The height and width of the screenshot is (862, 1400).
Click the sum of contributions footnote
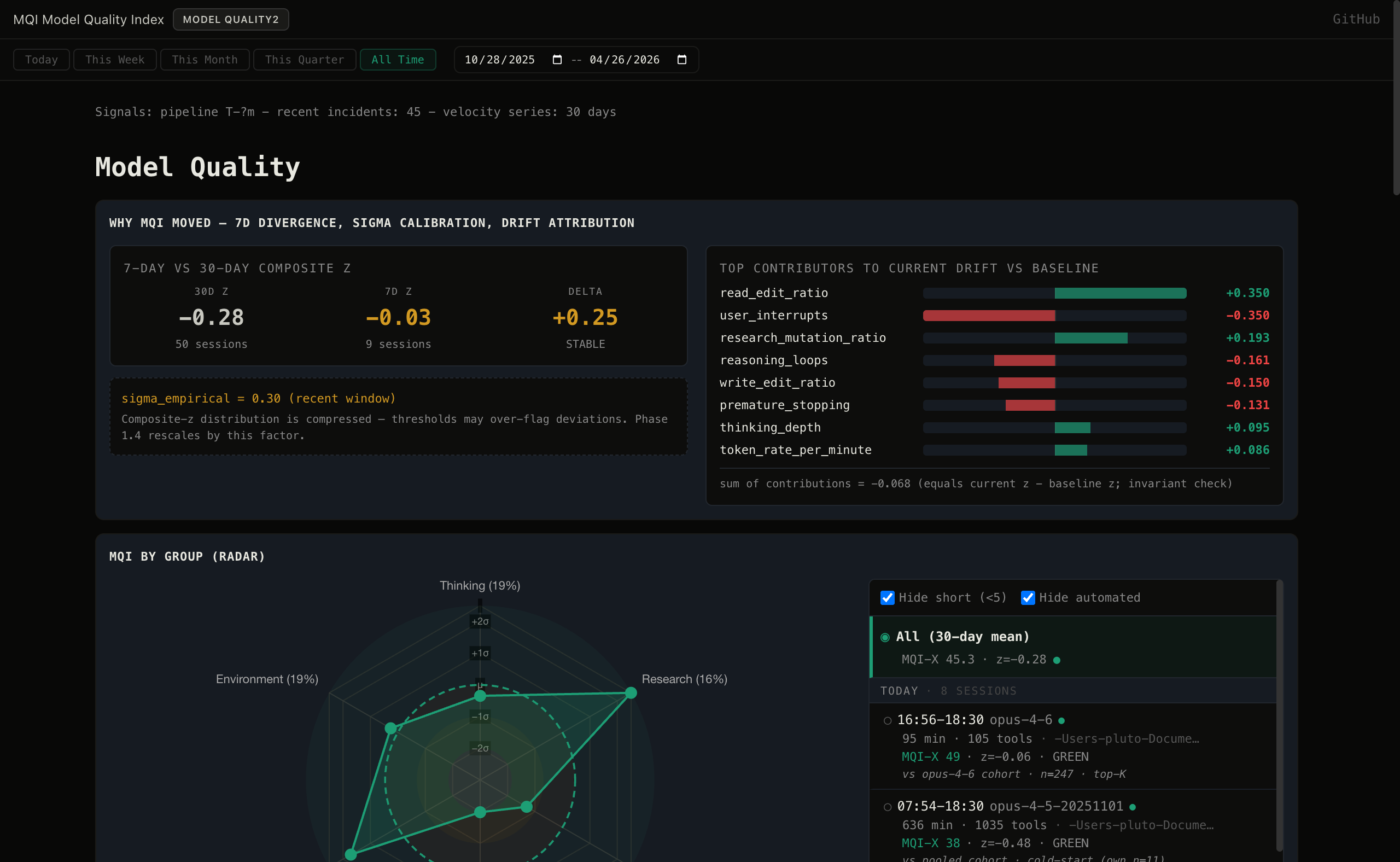pos(976,484)
